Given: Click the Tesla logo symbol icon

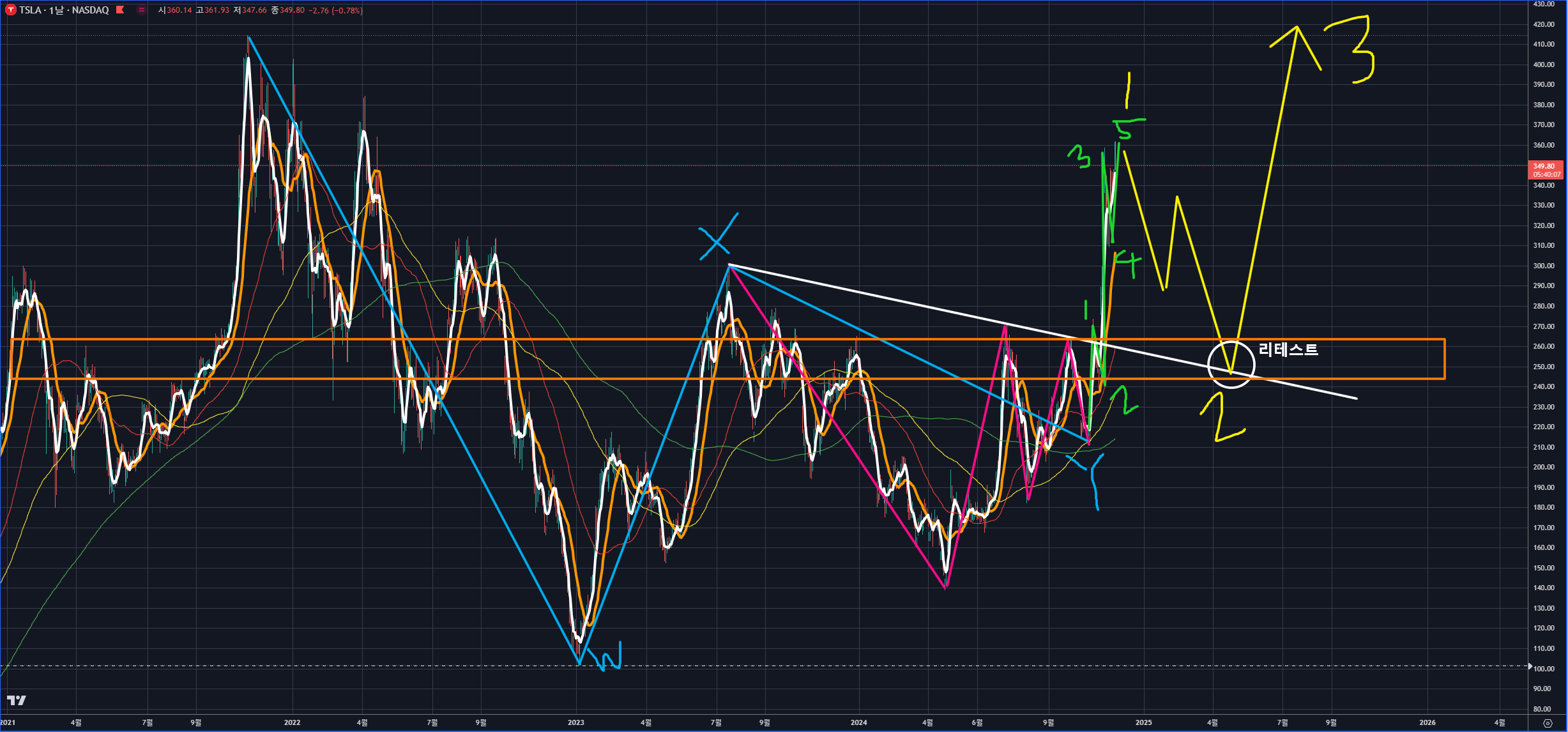Looking at the screenshot, I should (11, 10).
